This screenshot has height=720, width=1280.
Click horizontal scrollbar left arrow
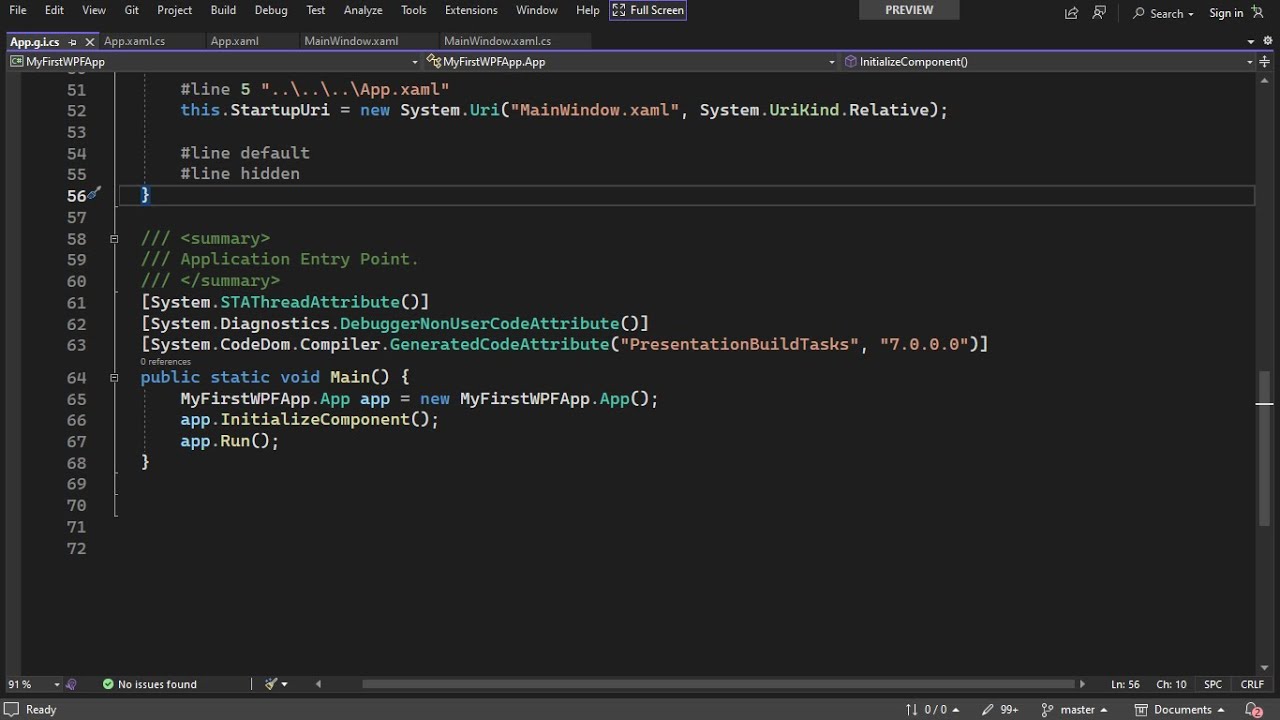click(318, 684)
